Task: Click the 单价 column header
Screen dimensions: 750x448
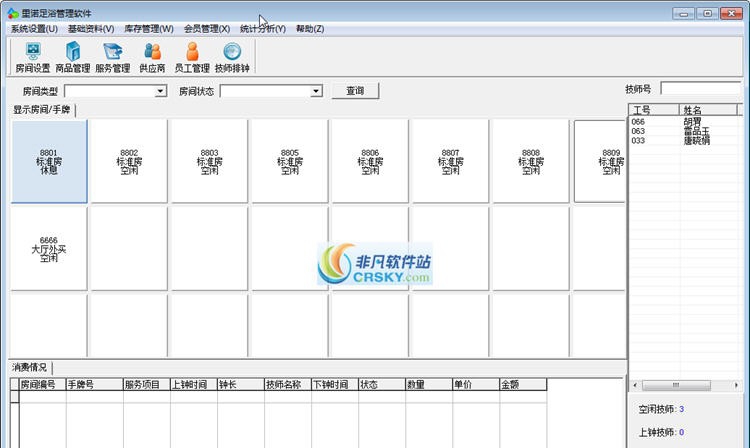Action: point(475,384)
